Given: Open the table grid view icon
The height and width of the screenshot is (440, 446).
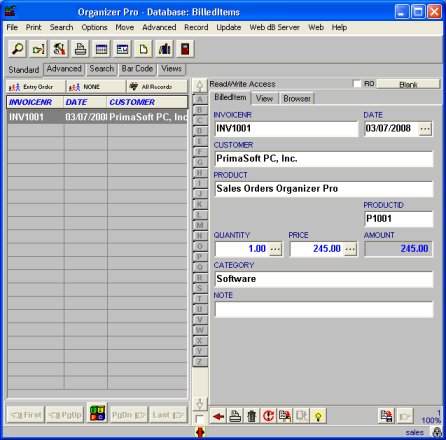Looking at the screenshot, I should (101, 49).
